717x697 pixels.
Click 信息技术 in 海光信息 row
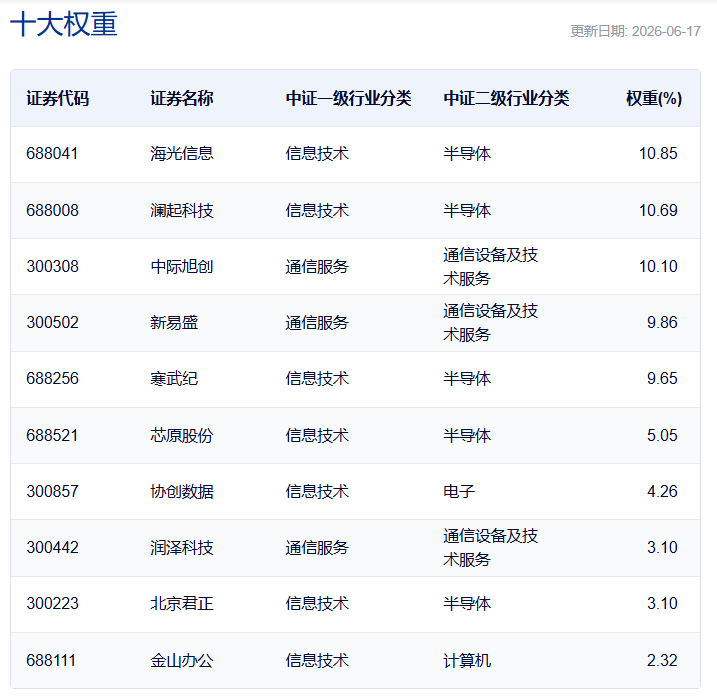tap(317, 154)
